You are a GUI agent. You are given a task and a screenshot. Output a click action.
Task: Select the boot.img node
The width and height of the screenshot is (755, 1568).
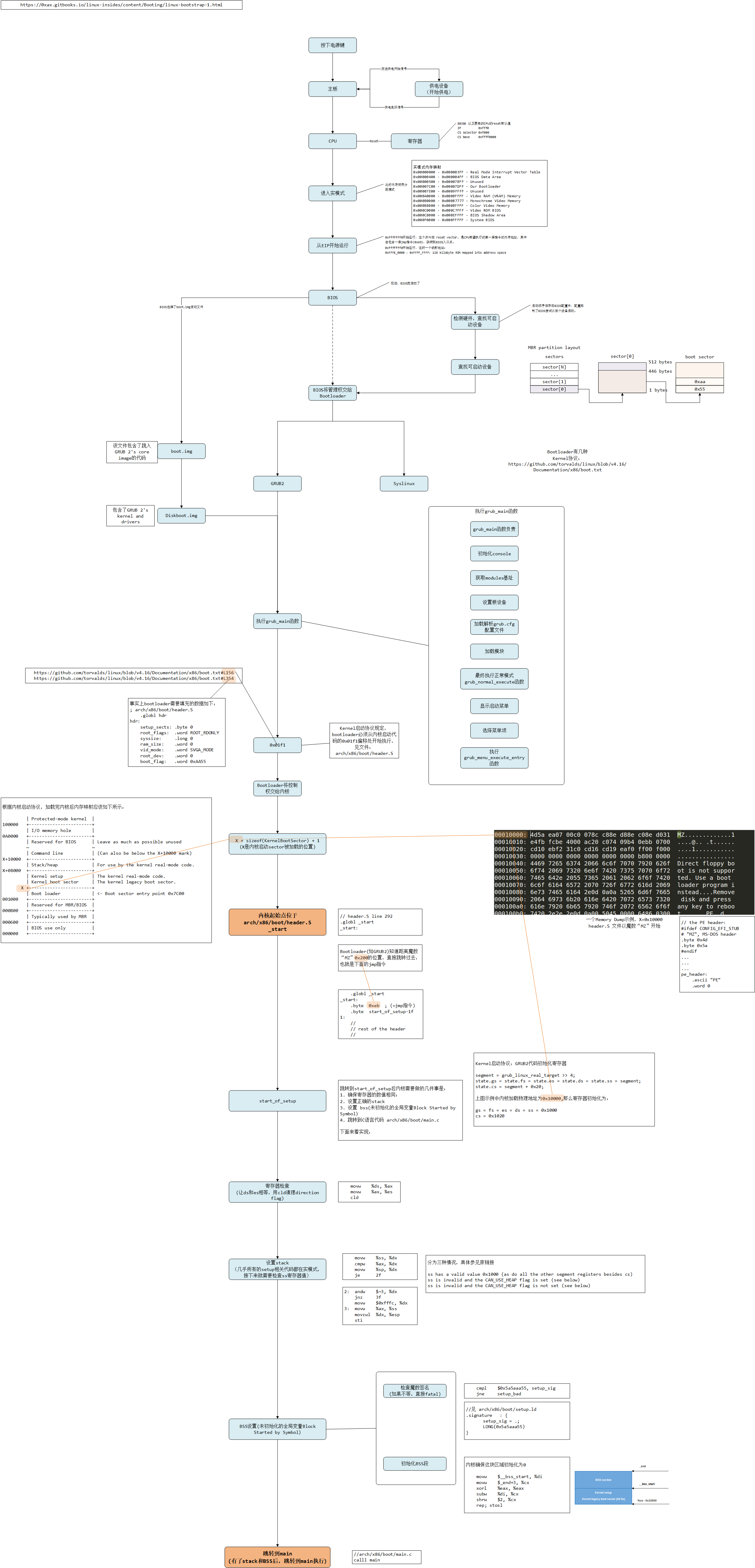pos(181,451)
